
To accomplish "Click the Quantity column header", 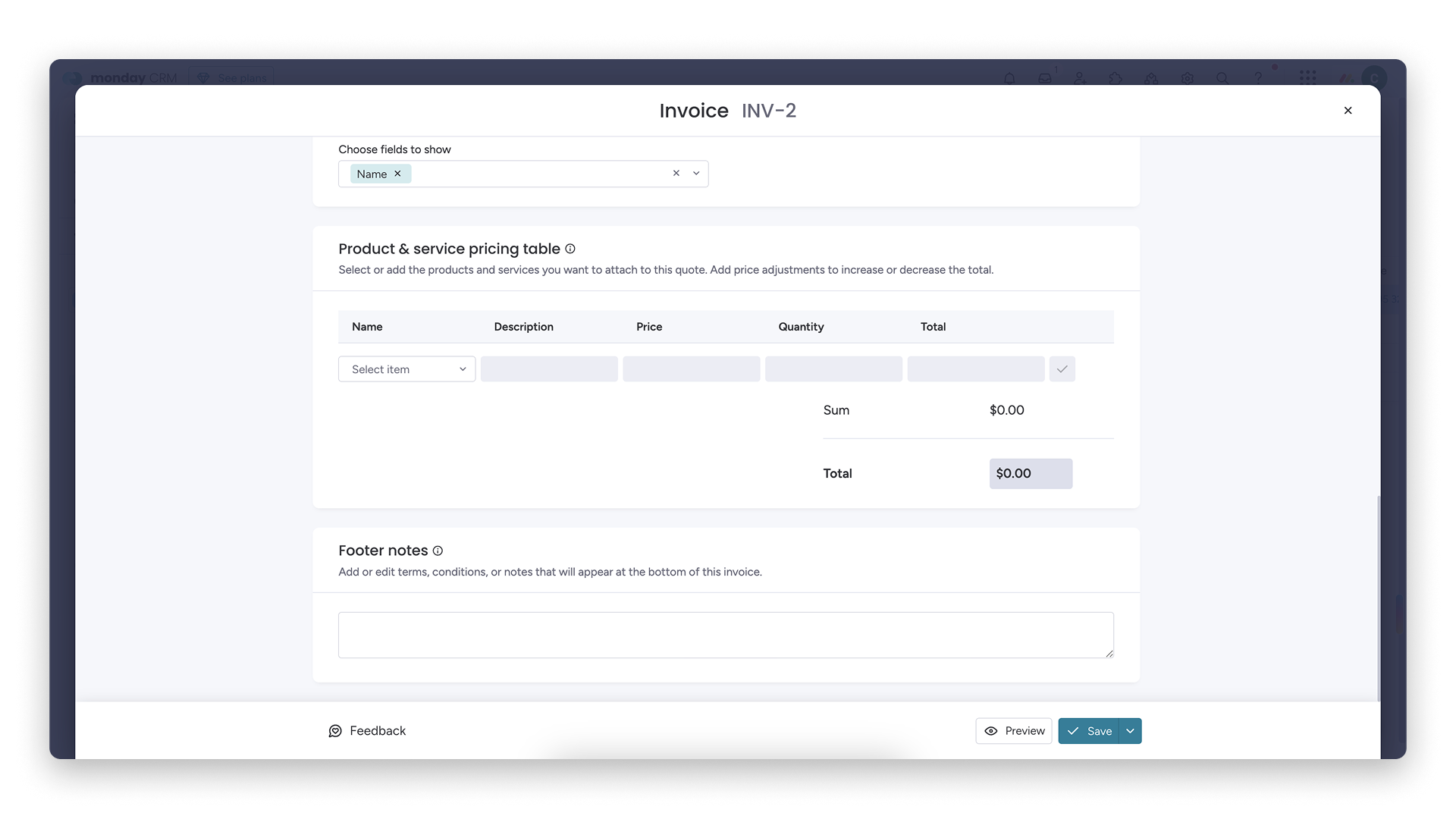I will point(801,327).
